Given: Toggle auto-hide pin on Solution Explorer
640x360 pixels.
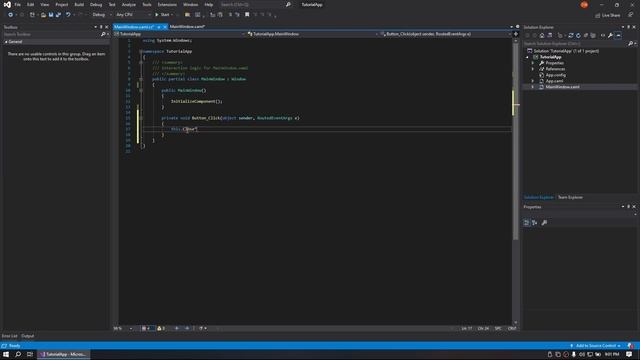Looking at the screenshot, I should (x=629, y=27).
